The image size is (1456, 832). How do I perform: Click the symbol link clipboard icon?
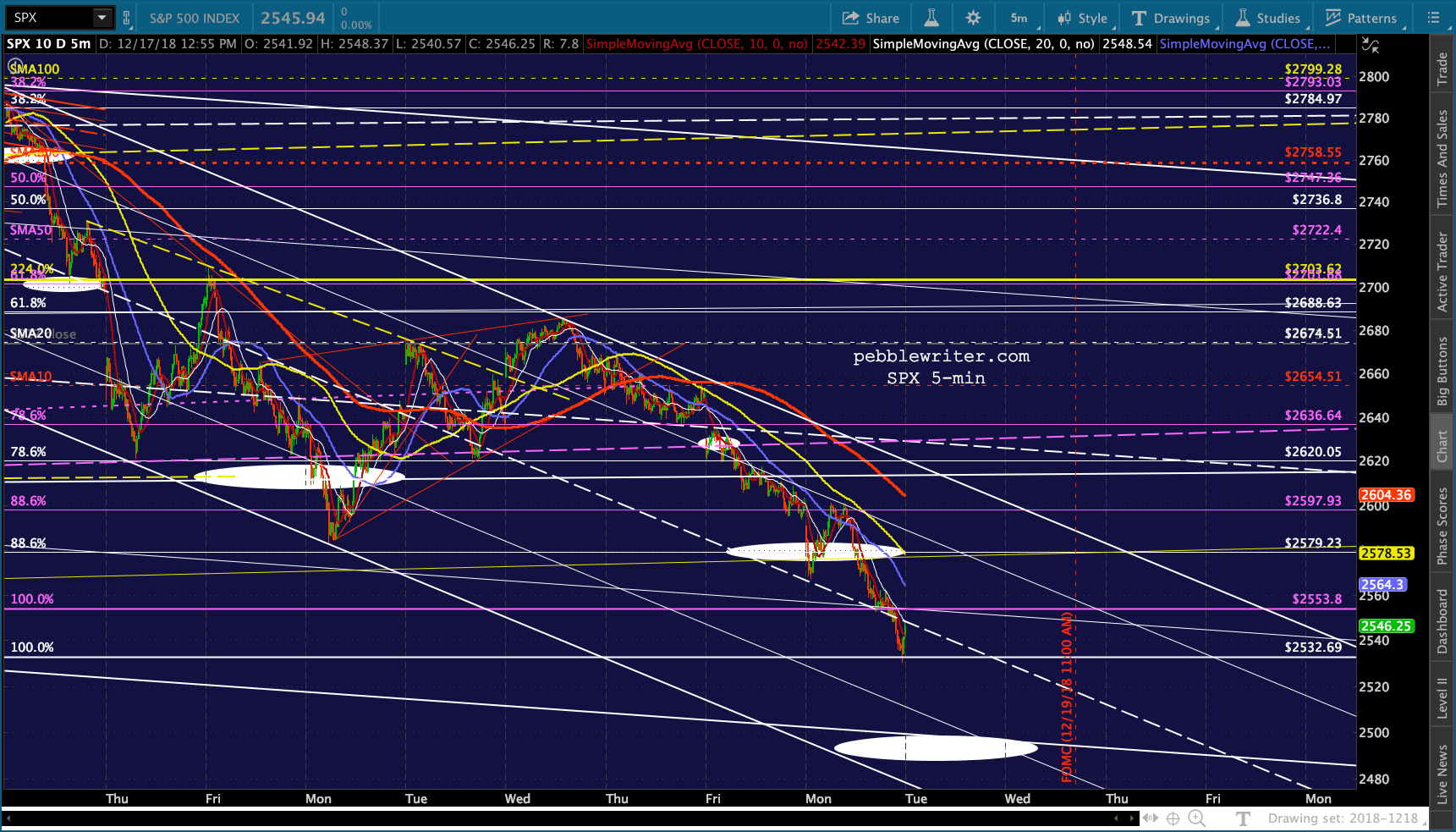click(127, 18)
